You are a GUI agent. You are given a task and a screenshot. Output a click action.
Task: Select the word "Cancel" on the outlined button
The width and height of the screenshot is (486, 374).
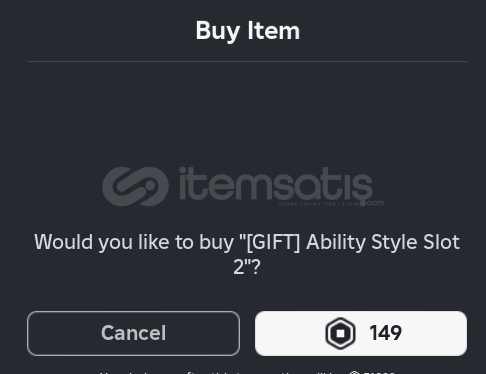pos(133,333)
